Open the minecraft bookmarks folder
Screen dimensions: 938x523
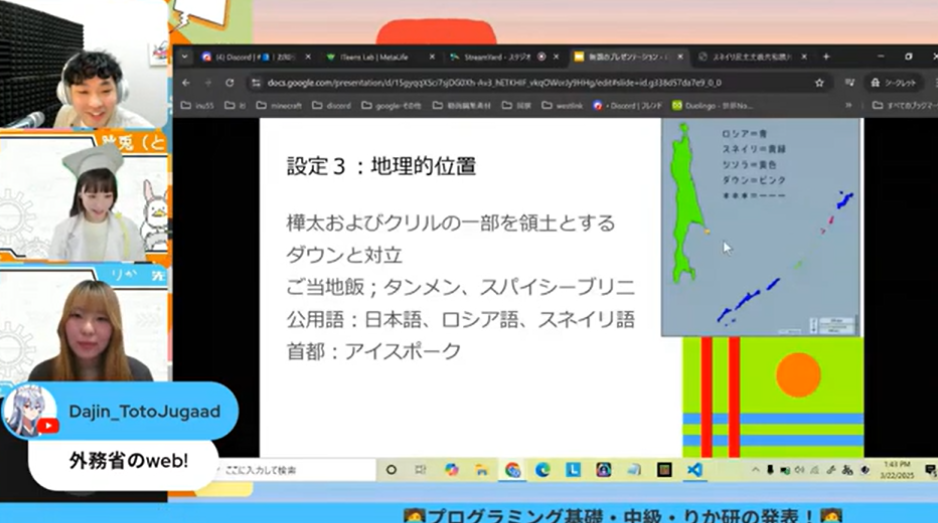pyautogui.click(x=279, y=106)
